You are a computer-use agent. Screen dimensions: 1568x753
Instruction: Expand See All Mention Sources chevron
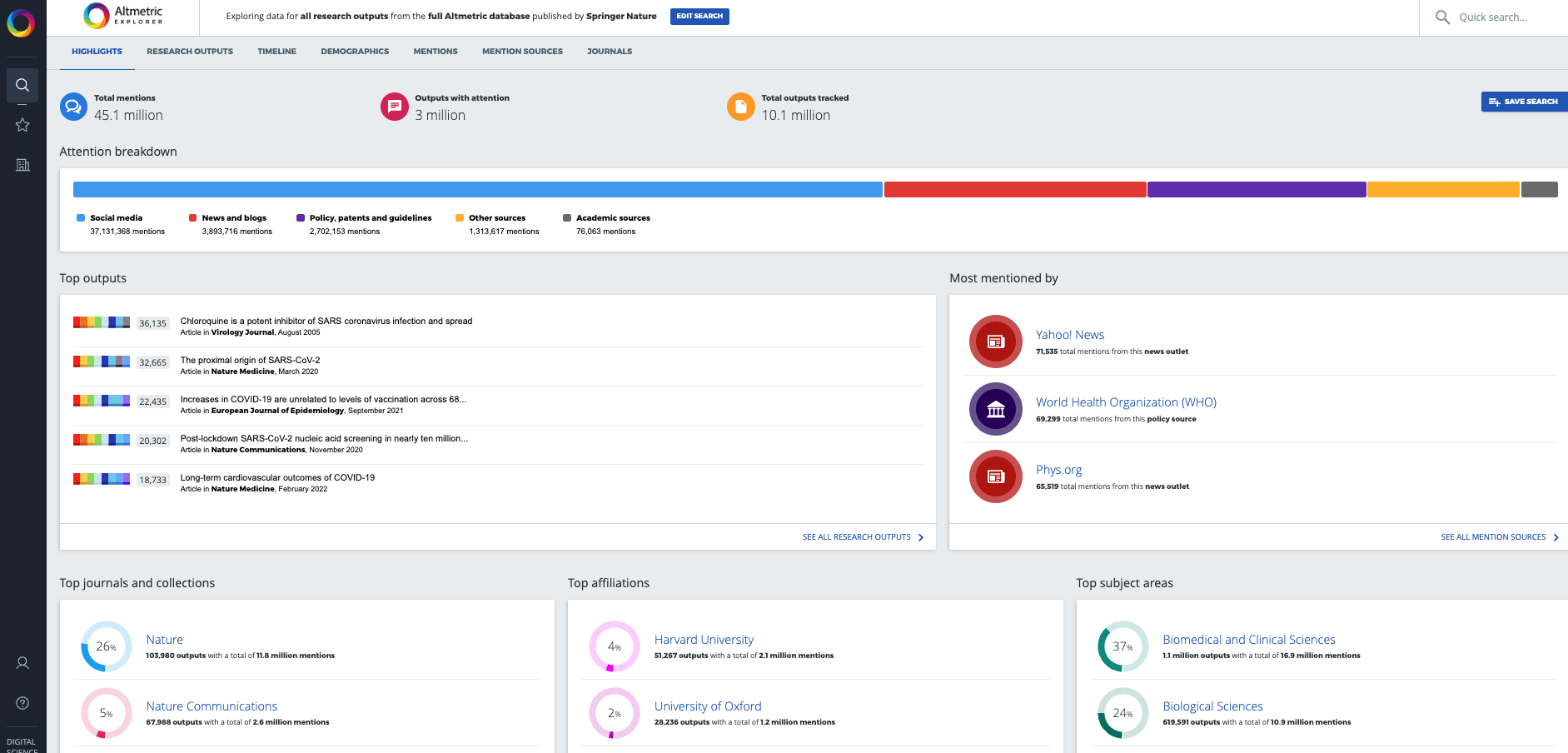point(1556,537)
